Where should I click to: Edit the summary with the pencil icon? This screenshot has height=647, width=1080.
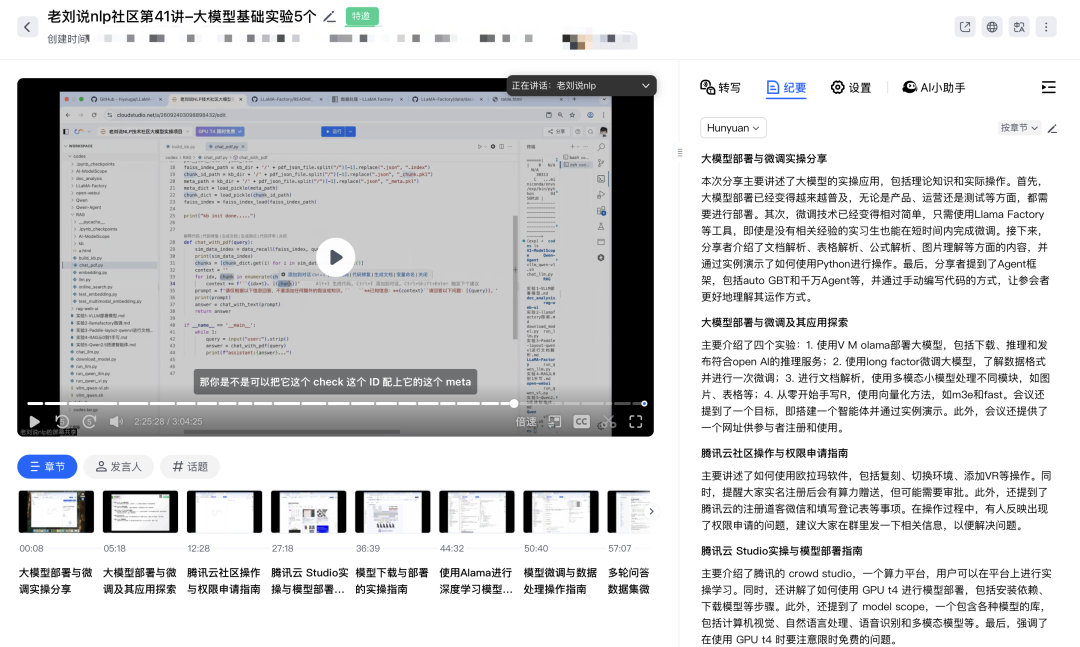(1052, 128)
